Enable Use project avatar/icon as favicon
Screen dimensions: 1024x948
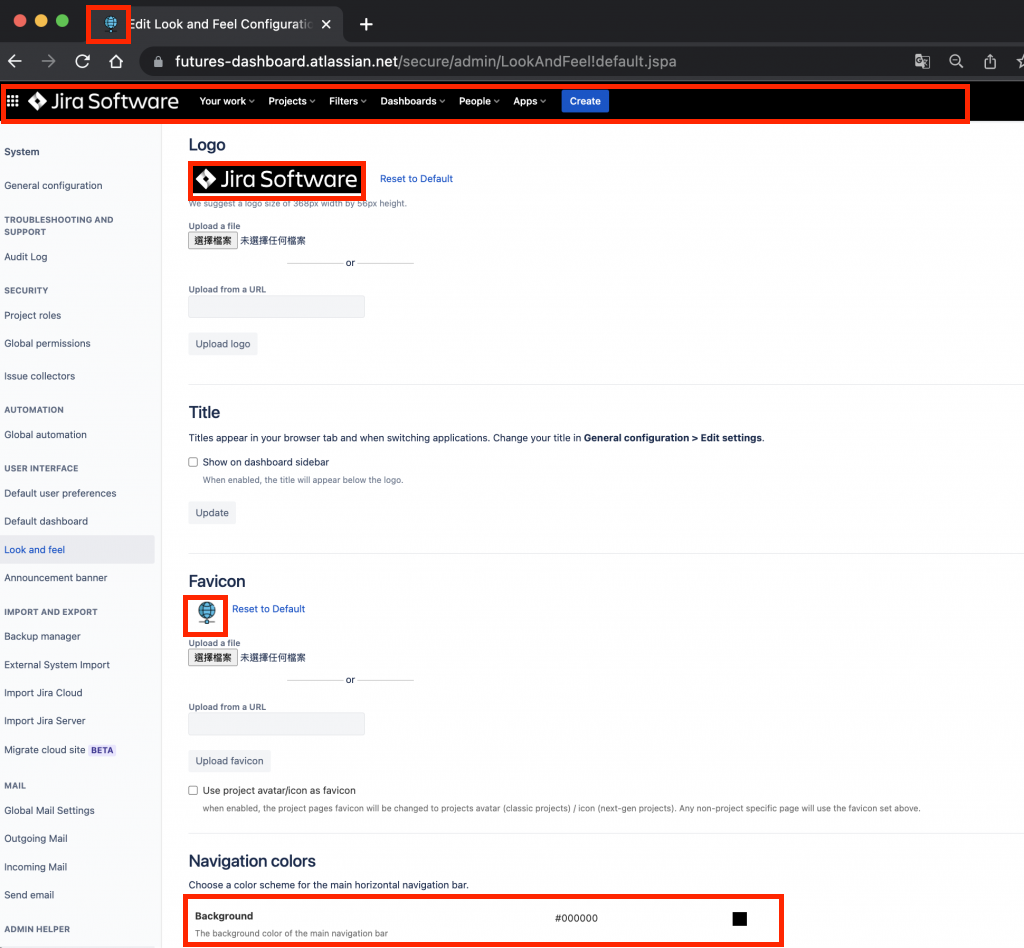(x=193, y=791)
